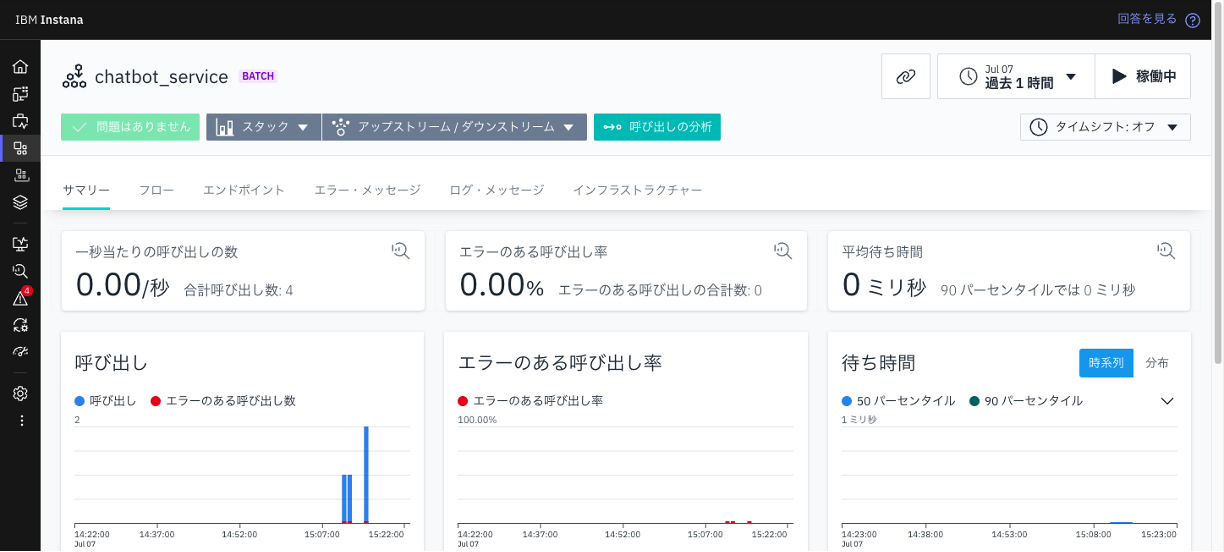Open the applications sidebar icon
Screen dimensions: 1224x552
point(20,121)
